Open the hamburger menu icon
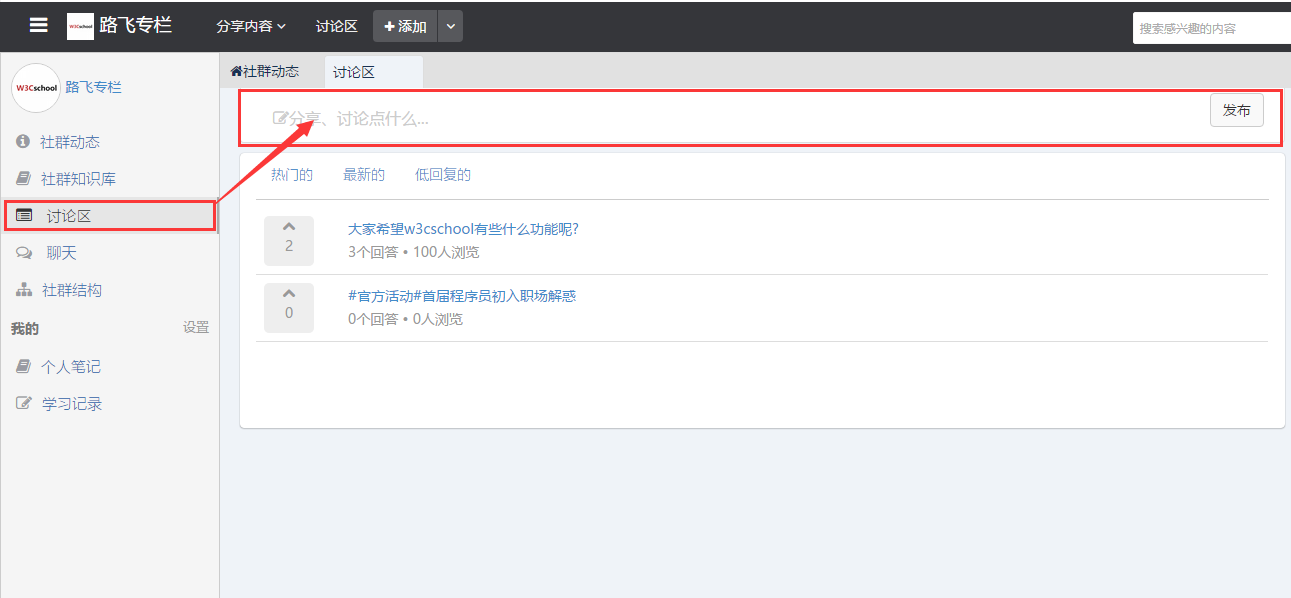This screenshot has height=598, width=1291. pos(38,26)
